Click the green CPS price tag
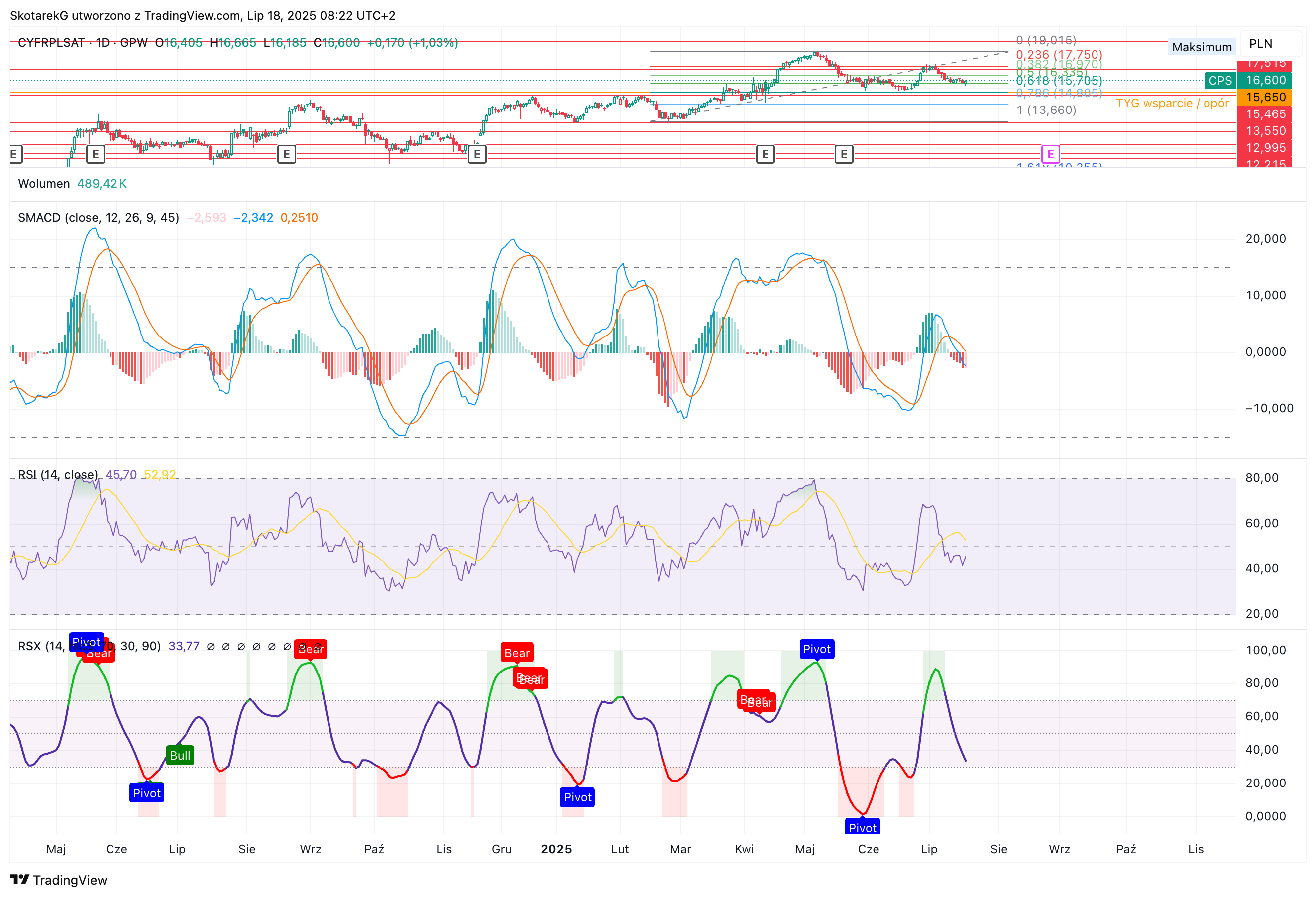The height and width of the screenshot is (897, 1316). (x=1220, y=81)
